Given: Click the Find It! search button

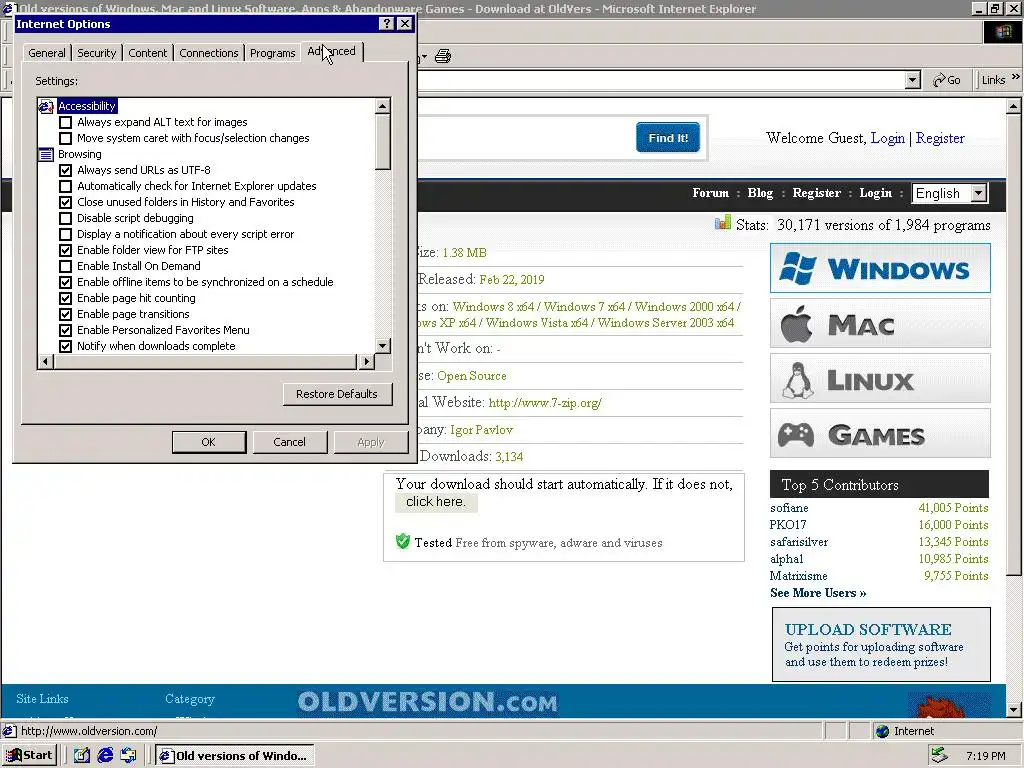Looking at the screenshot, I should point(668,138).
